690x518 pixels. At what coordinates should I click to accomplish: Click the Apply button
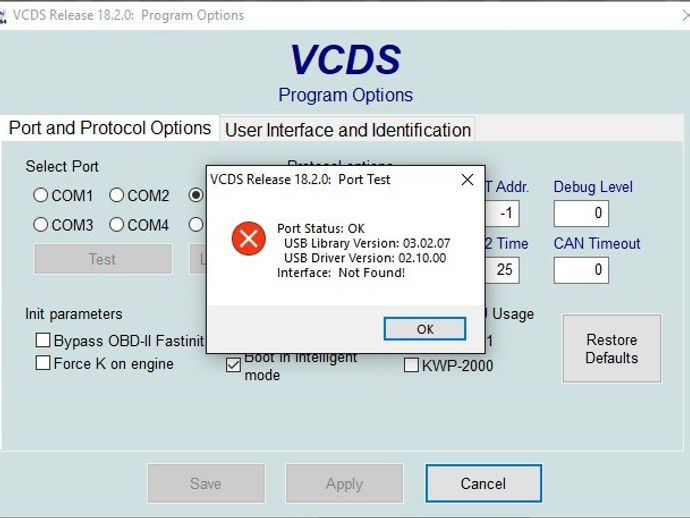344,484
